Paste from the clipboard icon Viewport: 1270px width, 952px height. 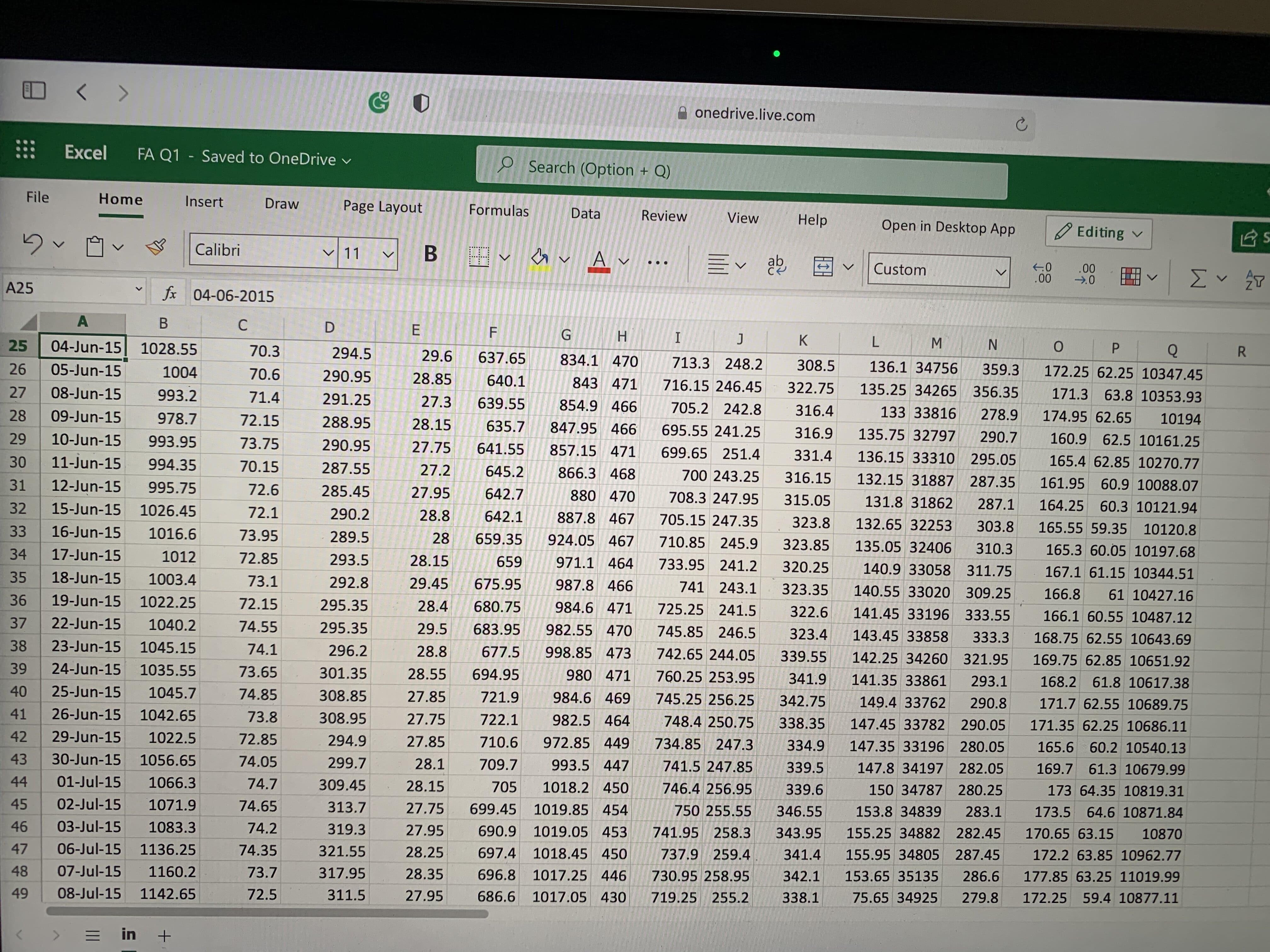click(x=95, y=246)
